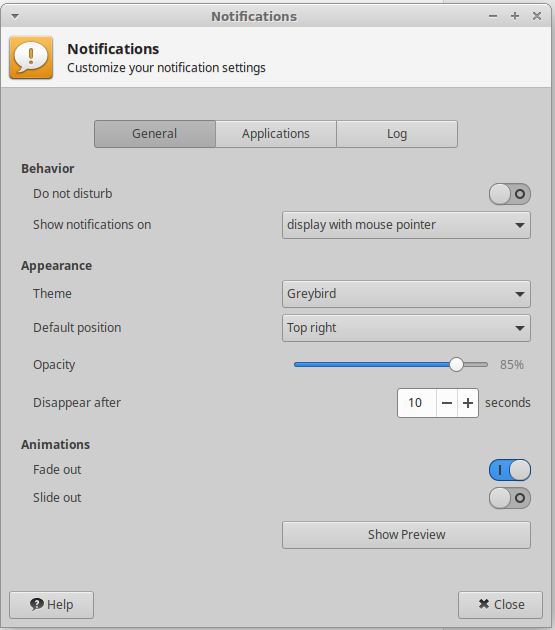Screen dimensions: 555x630
Task: Increase Disappear after with plus button
Action: tap(468, 403)
